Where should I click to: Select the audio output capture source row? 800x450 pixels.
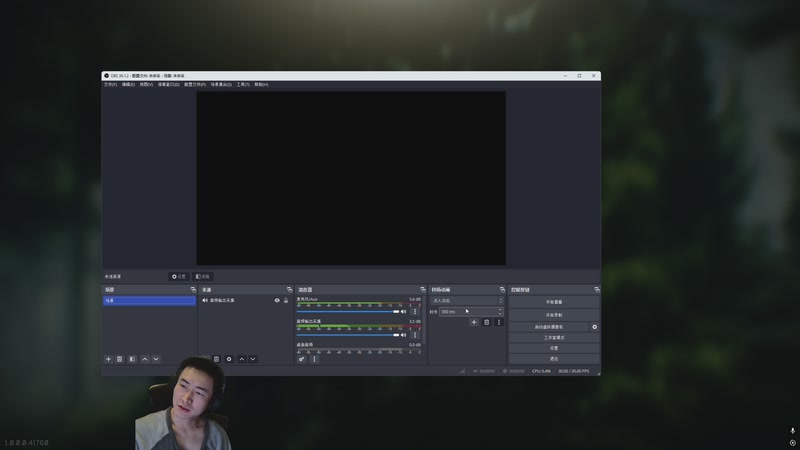coord(245,301)
